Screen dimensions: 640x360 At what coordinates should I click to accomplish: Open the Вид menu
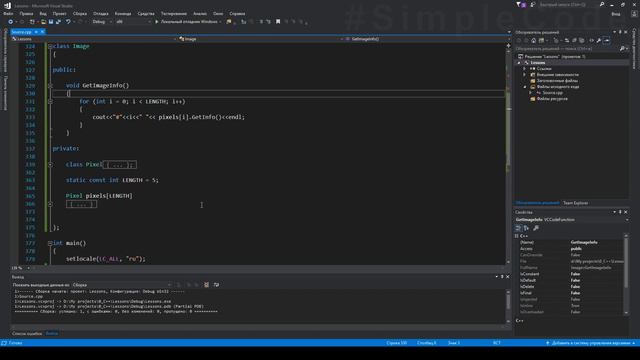[x=43, y=13]
